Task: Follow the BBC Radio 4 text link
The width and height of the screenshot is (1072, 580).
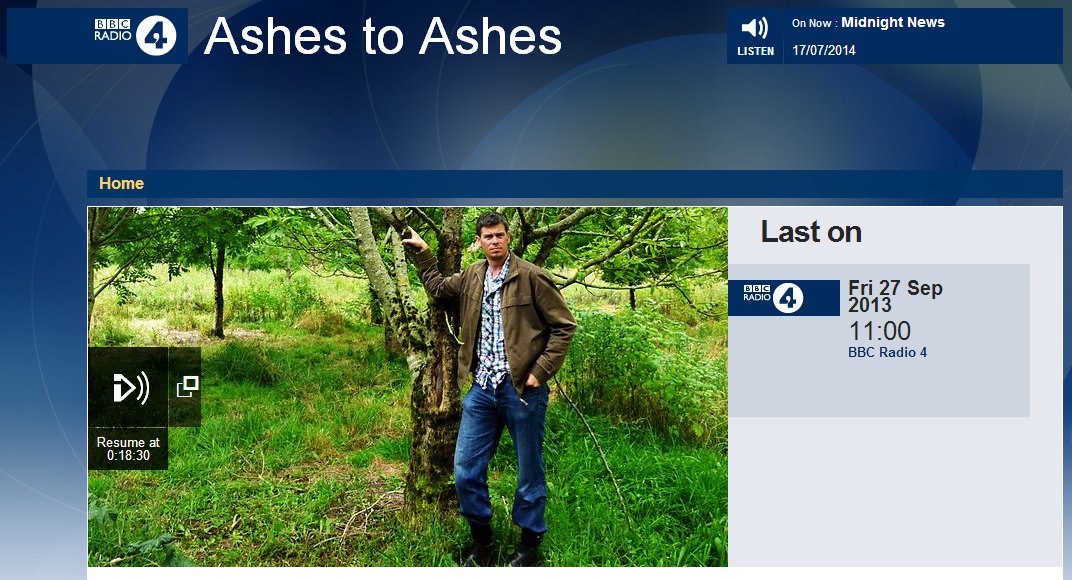Action: coord(887,352)
